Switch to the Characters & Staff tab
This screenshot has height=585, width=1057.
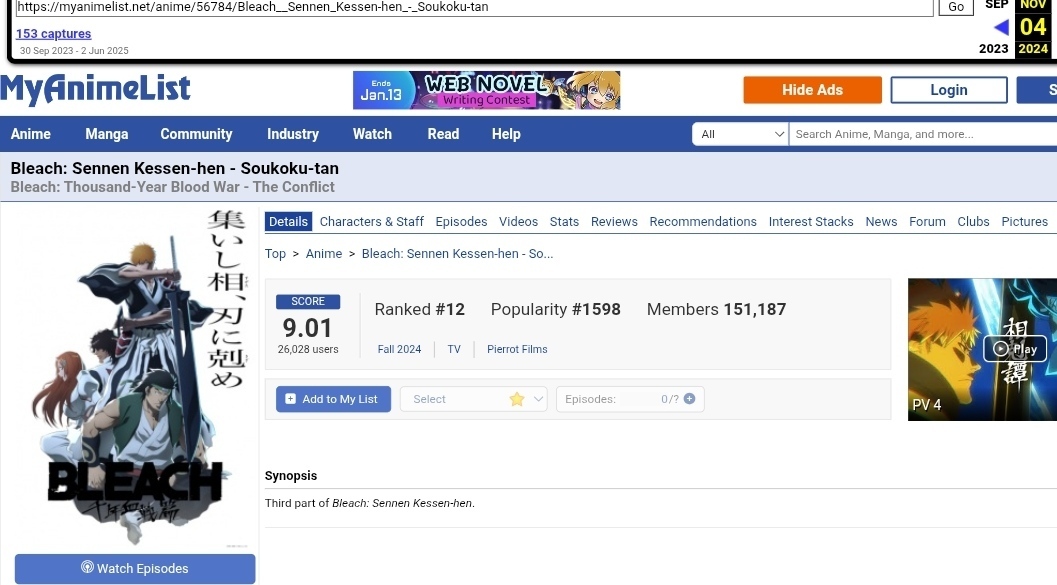pyautogui.click(x=372, y=222)
